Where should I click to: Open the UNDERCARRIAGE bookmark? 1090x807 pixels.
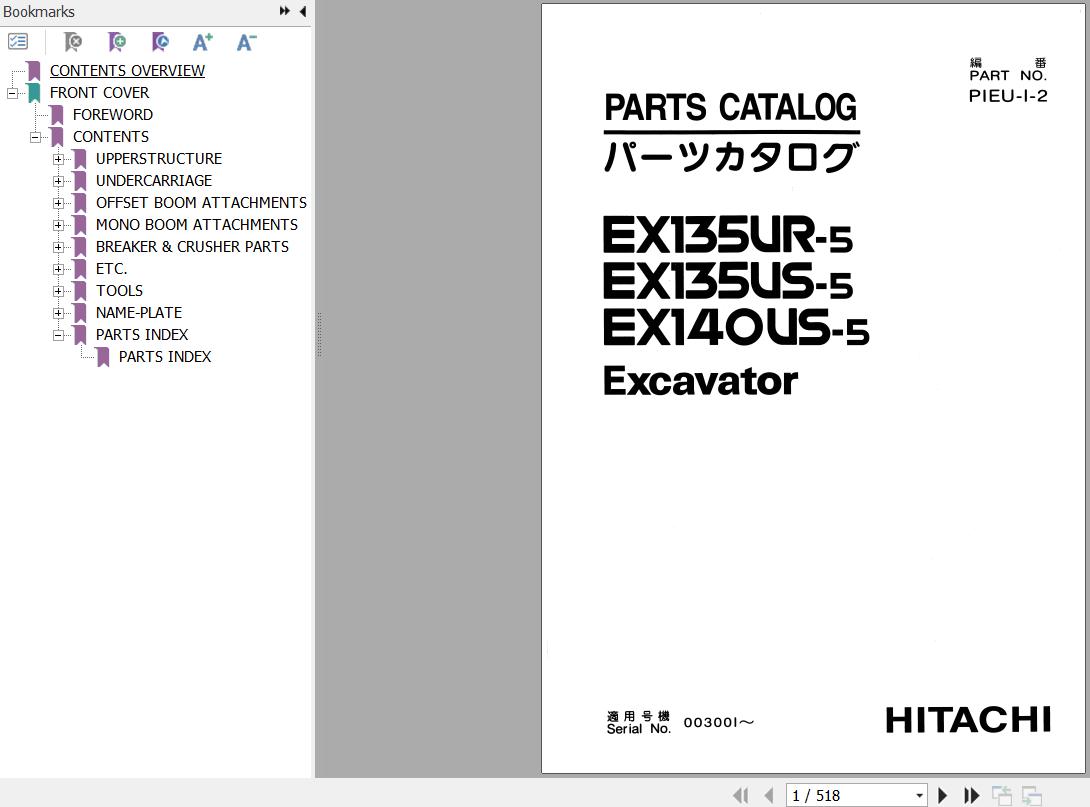click(154, 181)
